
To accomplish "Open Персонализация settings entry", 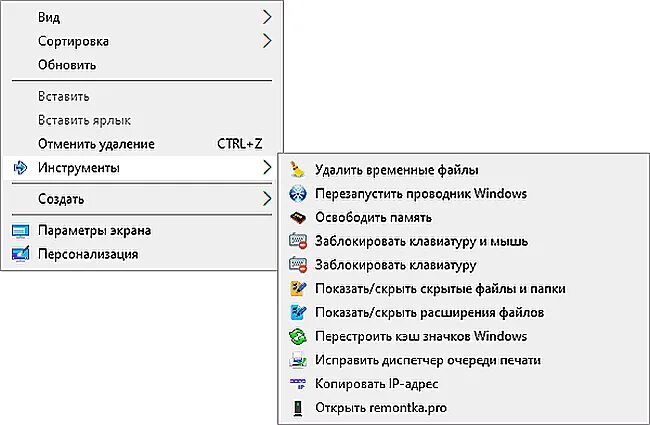I will (x=88, y=254).
